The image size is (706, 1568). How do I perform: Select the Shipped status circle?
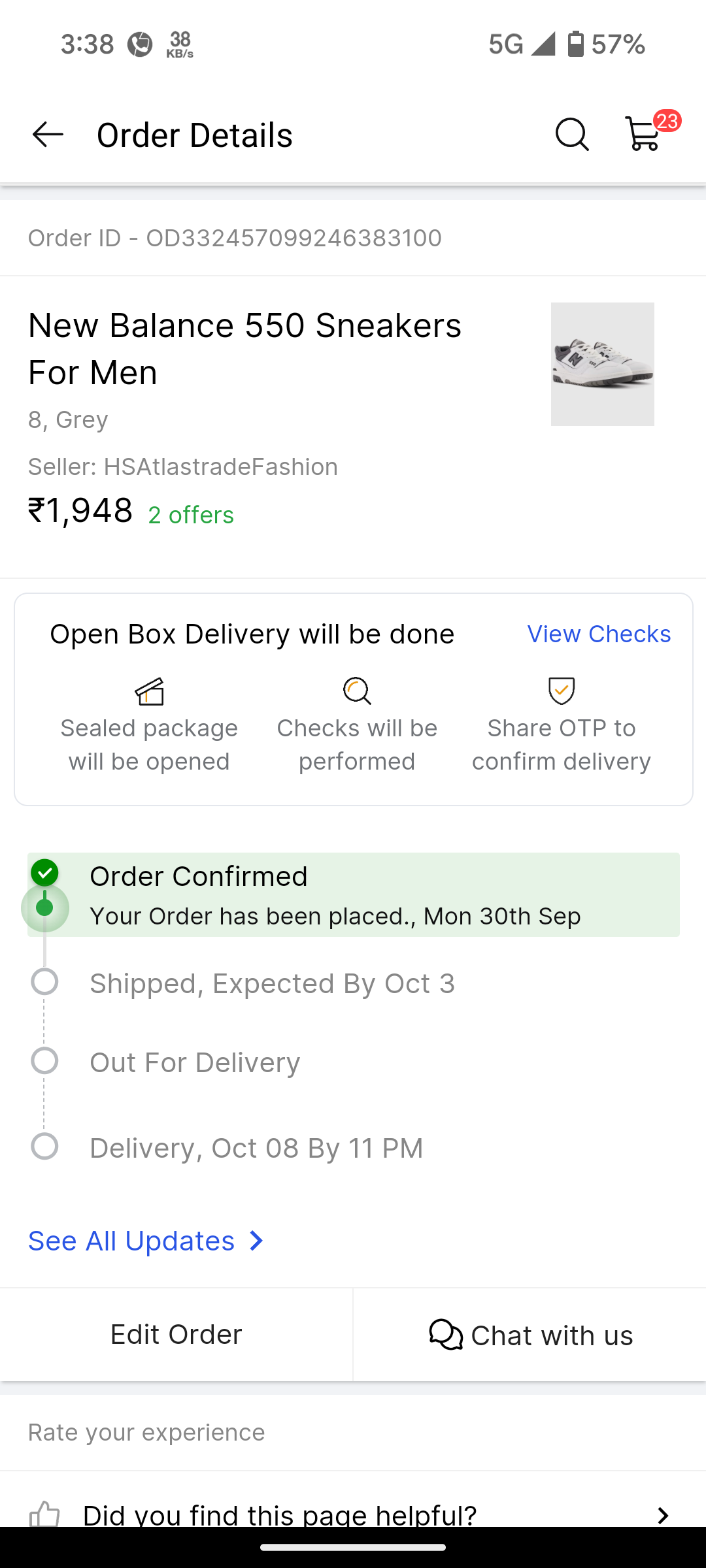(44, 982)
